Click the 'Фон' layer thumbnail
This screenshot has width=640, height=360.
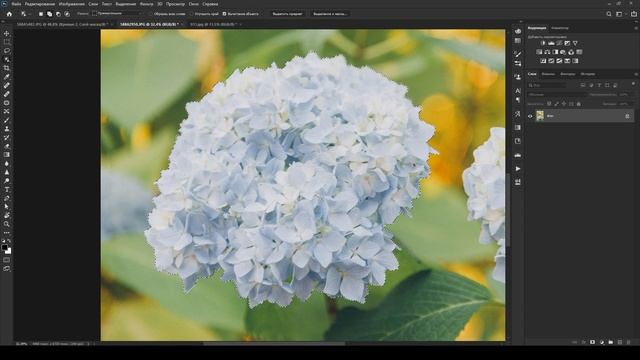[540, 116]
